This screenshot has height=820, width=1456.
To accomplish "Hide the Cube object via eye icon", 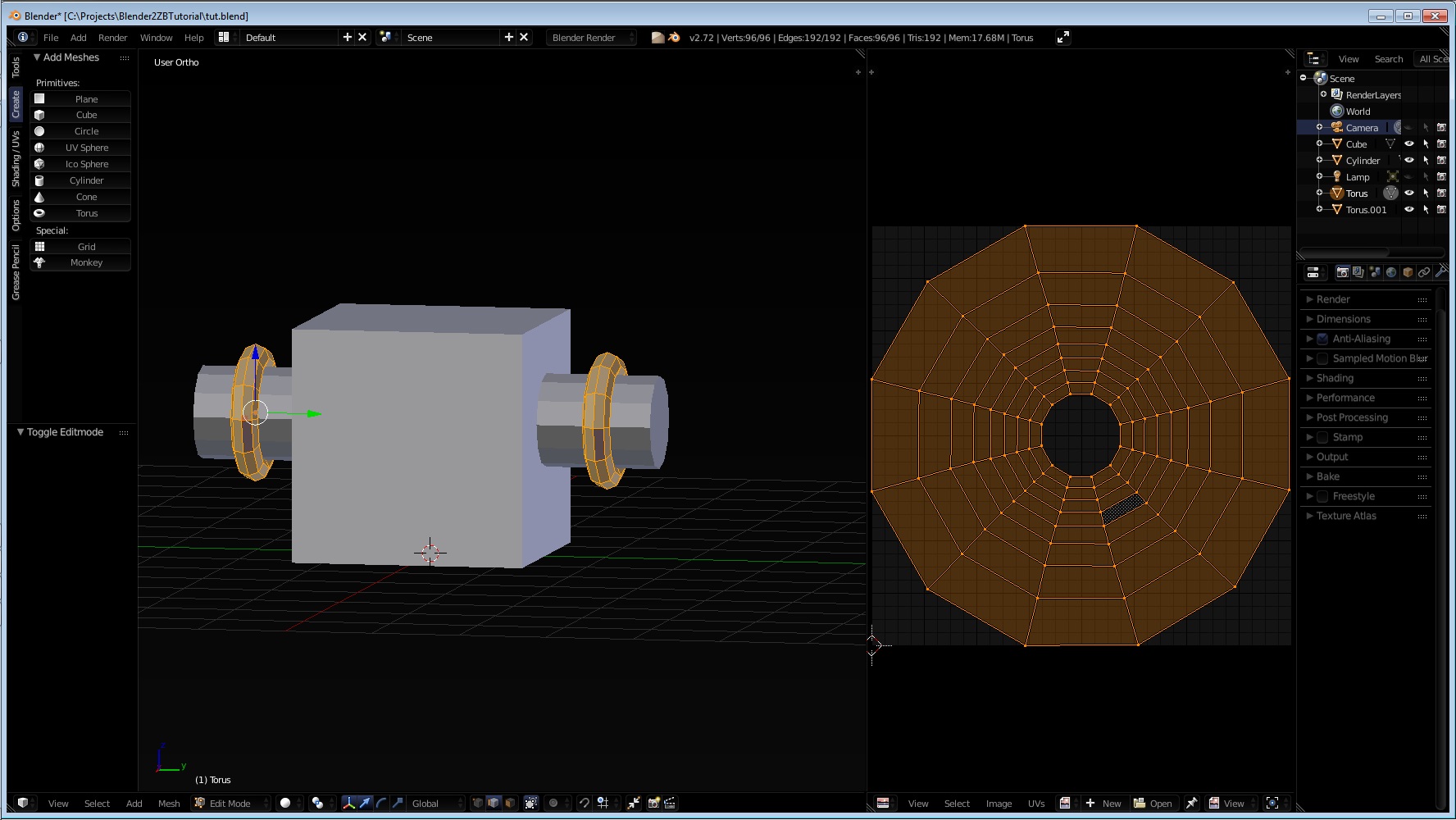I will pyautogui.click(x=1408, y=144).
